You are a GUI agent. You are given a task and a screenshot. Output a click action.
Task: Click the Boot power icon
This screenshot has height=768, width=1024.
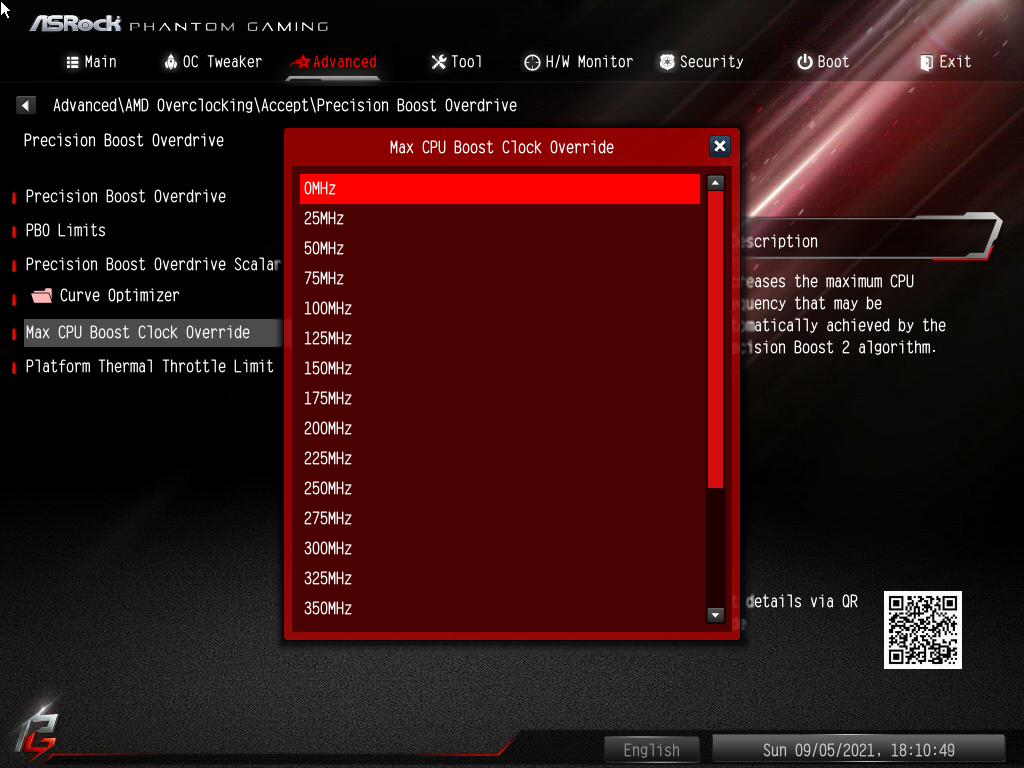805,62
